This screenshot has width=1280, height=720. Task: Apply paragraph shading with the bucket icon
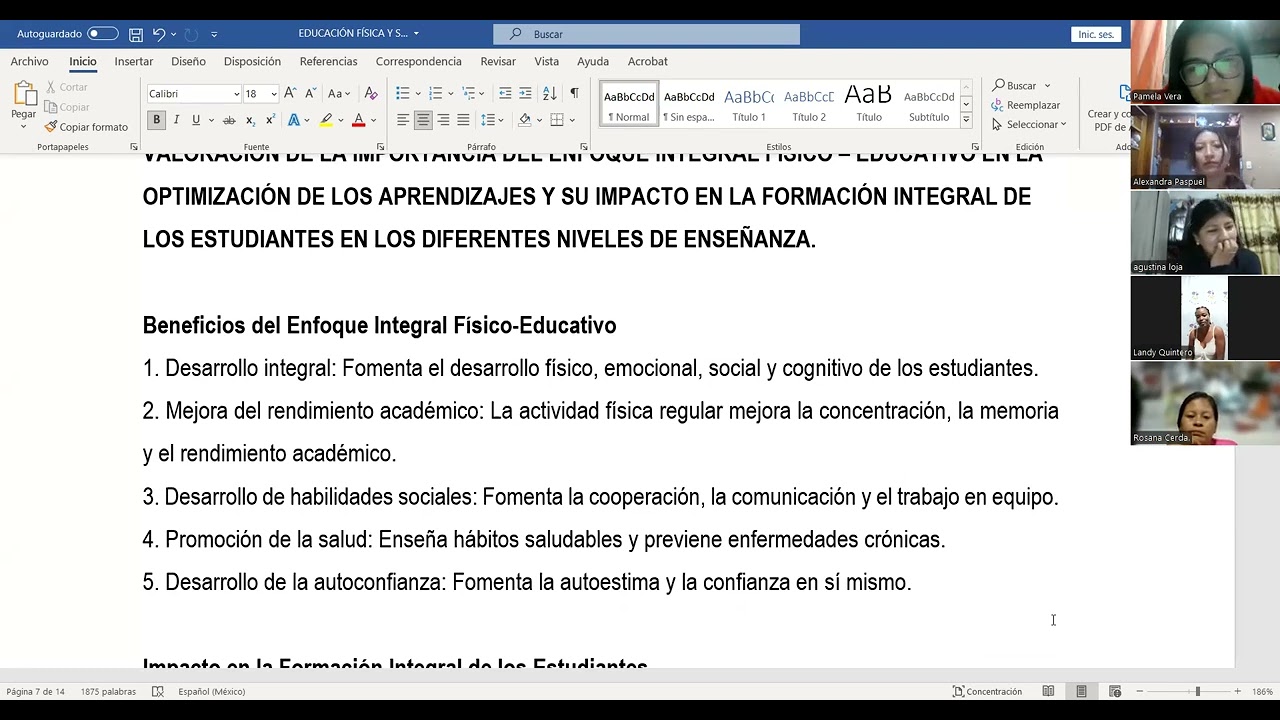(525, 120)
